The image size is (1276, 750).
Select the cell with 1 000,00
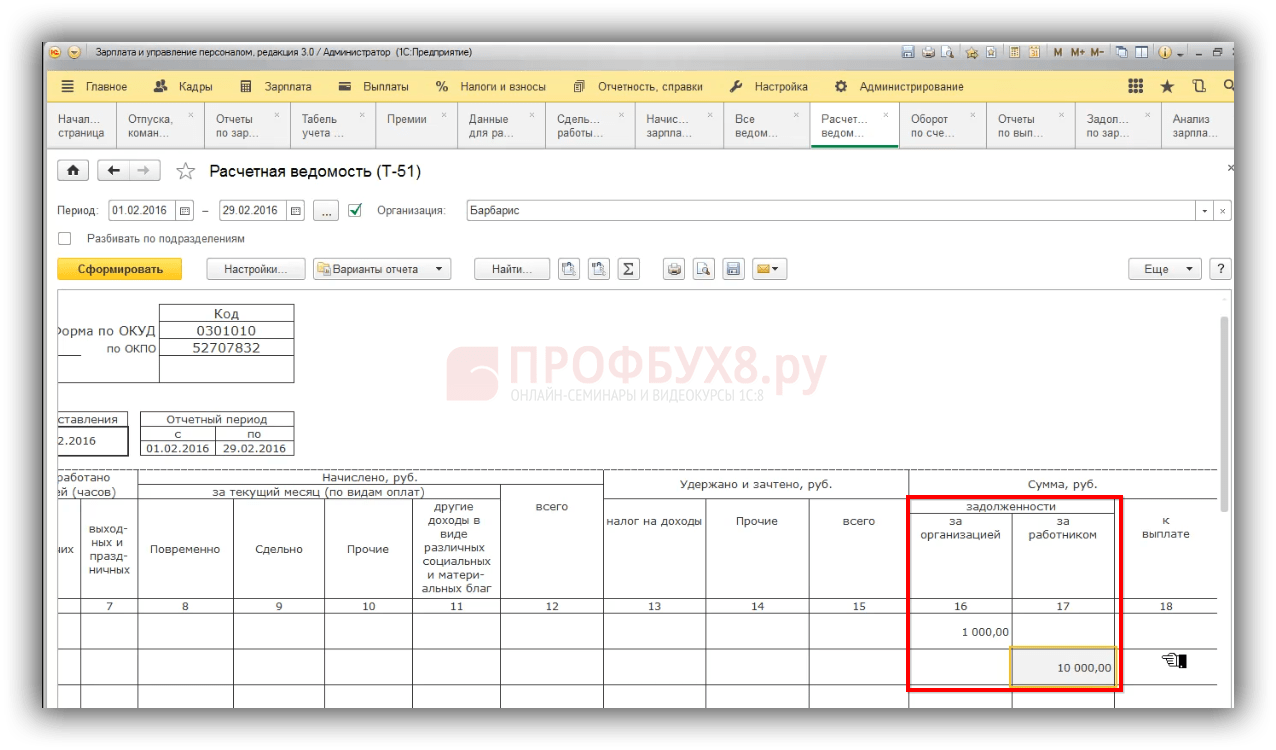960,632
